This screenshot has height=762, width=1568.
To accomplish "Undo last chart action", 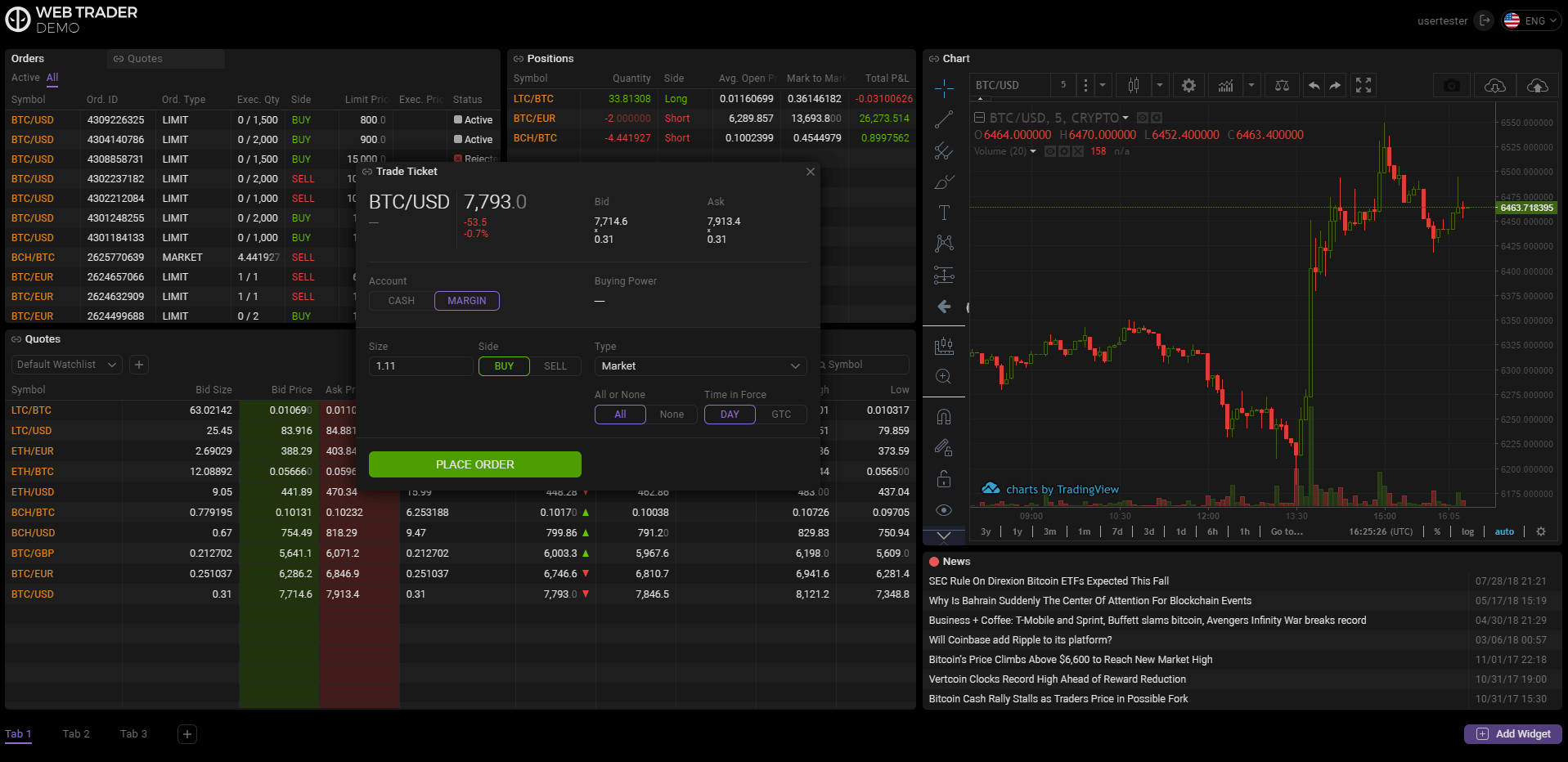I will point(1314,85).
